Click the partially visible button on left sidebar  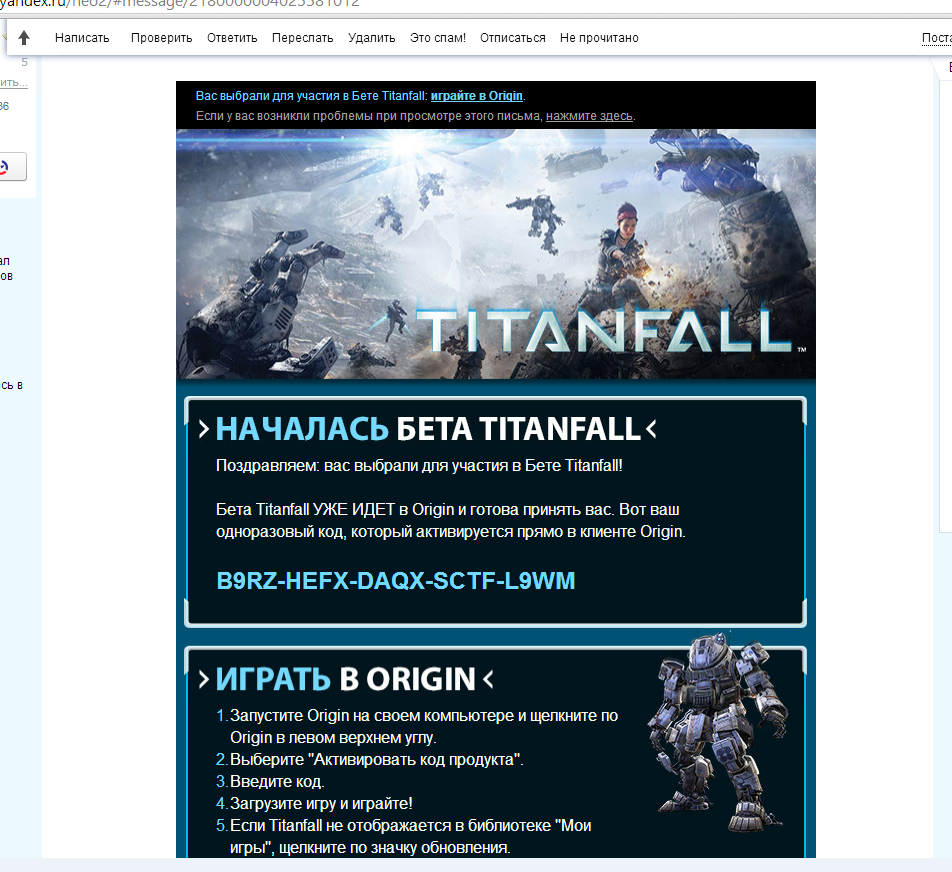(12, 166)
